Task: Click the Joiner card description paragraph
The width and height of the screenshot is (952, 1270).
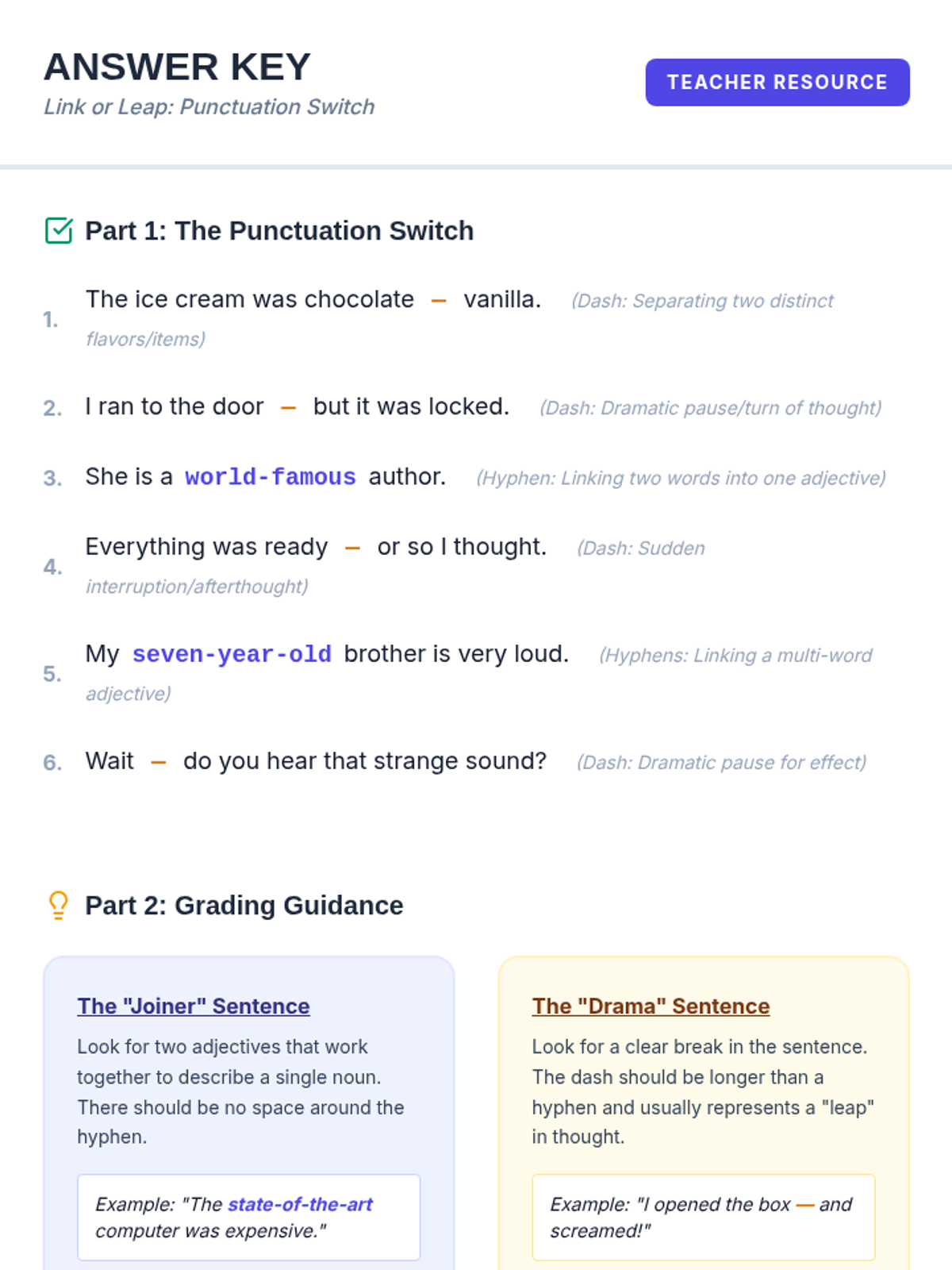Action: [240, 1091]
